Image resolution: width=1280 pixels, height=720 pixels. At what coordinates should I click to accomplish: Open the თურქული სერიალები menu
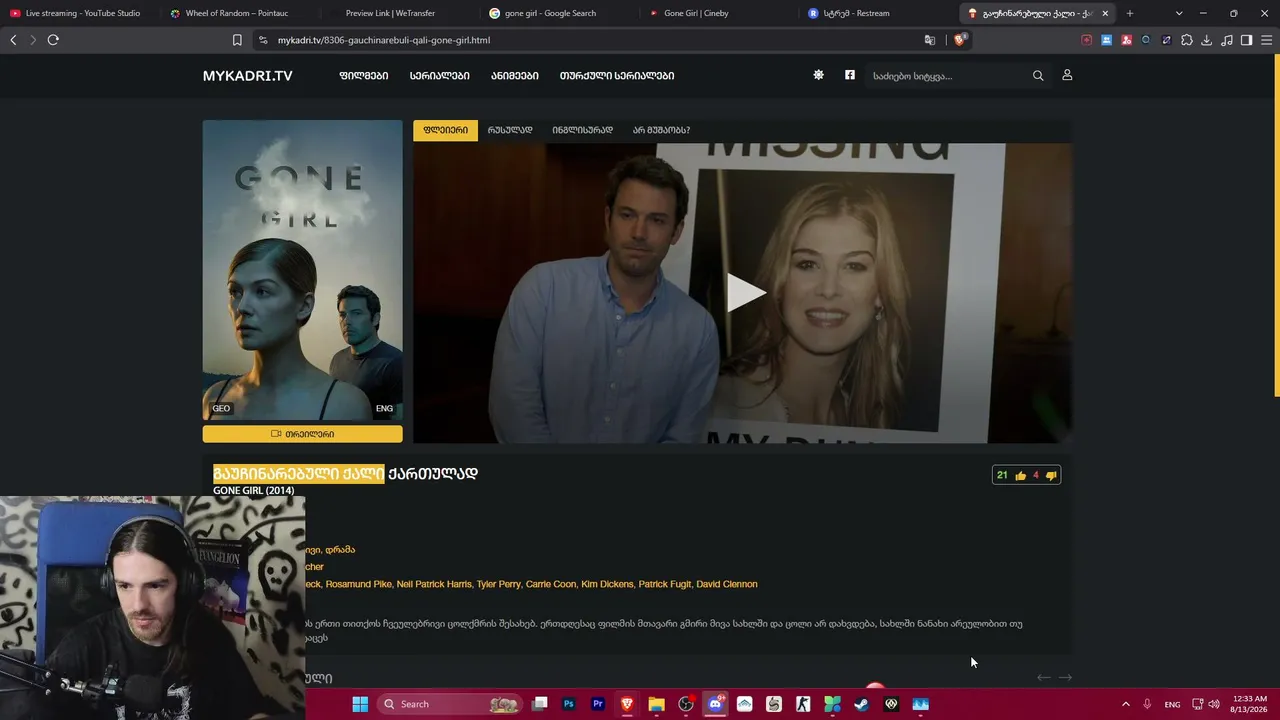click(x=617, y=76)
